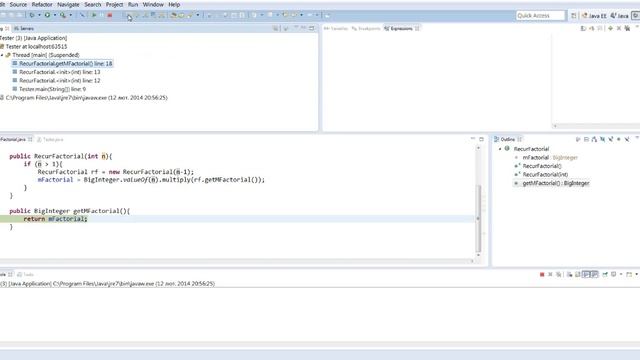Select stack frame RecurFactorial.<init>(int) line: 12
The height and width of the screenshot is (360, 640).
click(x=56, y=81)
